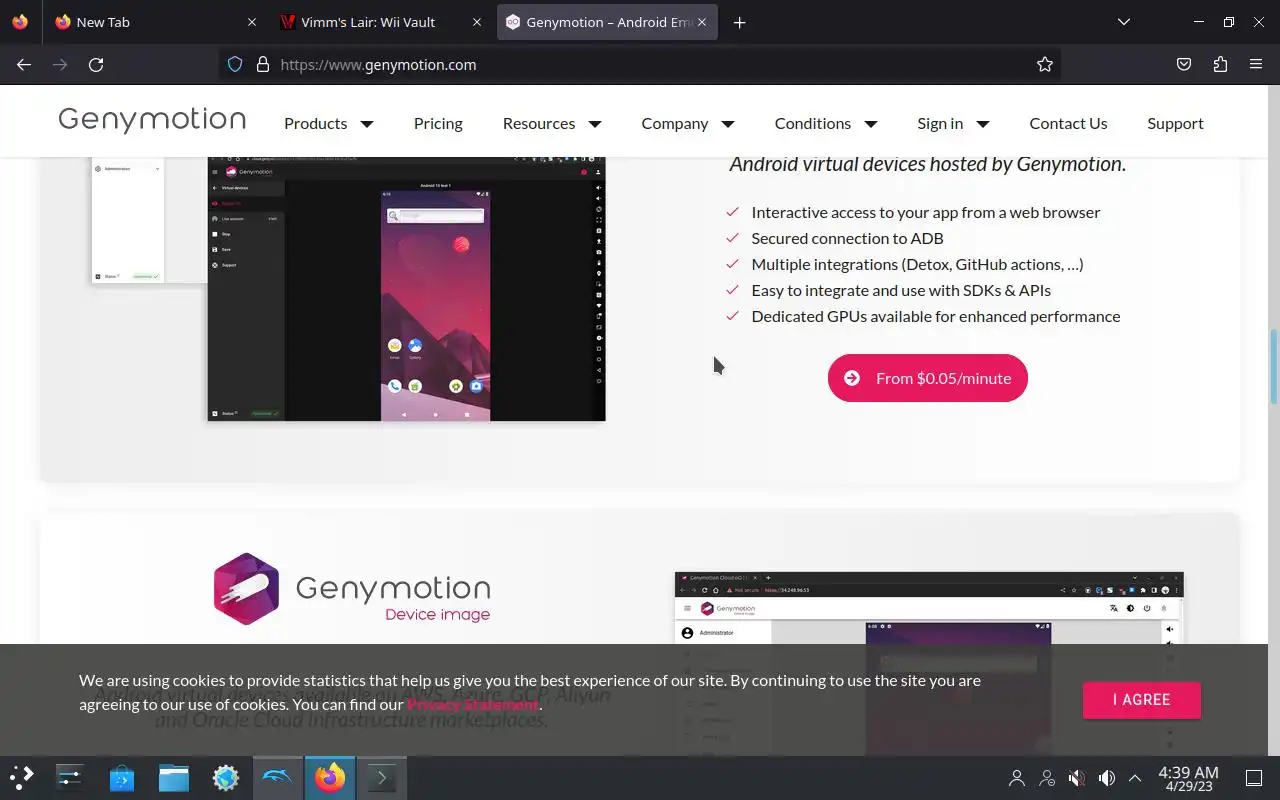Expand the Company menu
The image size is (1280, 800).
687,123
